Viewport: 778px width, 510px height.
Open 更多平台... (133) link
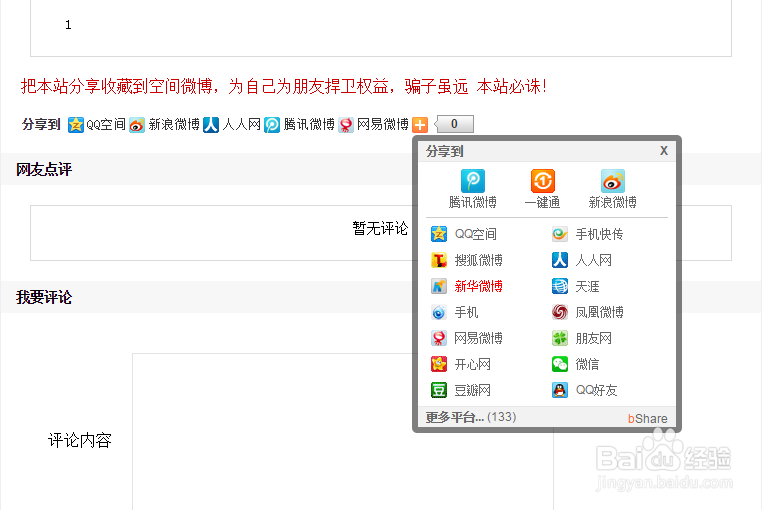470,417
